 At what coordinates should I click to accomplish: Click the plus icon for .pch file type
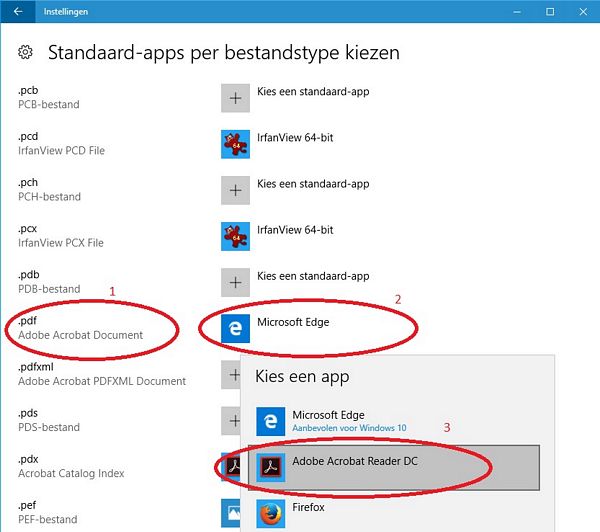235,190
